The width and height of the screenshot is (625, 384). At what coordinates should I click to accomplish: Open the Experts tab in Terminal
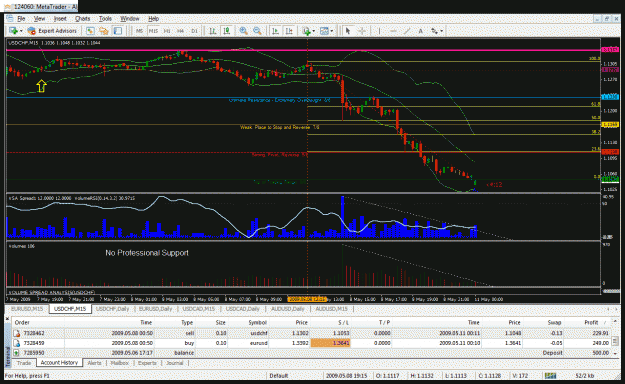(147, 363)
